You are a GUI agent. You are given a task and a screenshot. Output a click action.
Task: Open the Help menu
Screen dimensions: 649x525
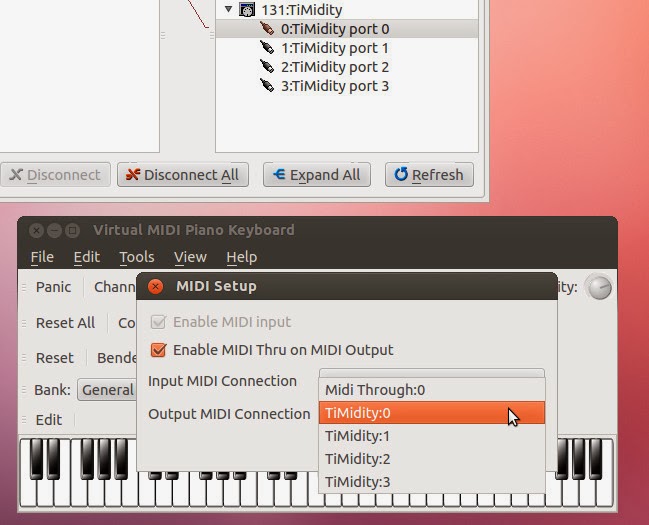[x=242, y=257]
